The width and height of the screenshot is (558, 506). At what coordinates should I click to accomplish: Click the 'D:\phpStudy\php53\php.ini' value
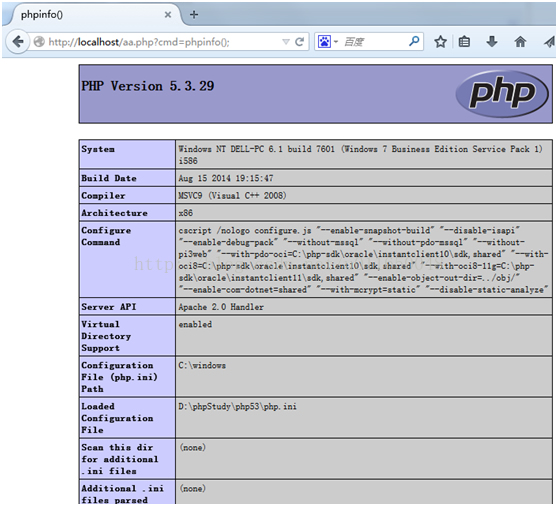(237, 406)
